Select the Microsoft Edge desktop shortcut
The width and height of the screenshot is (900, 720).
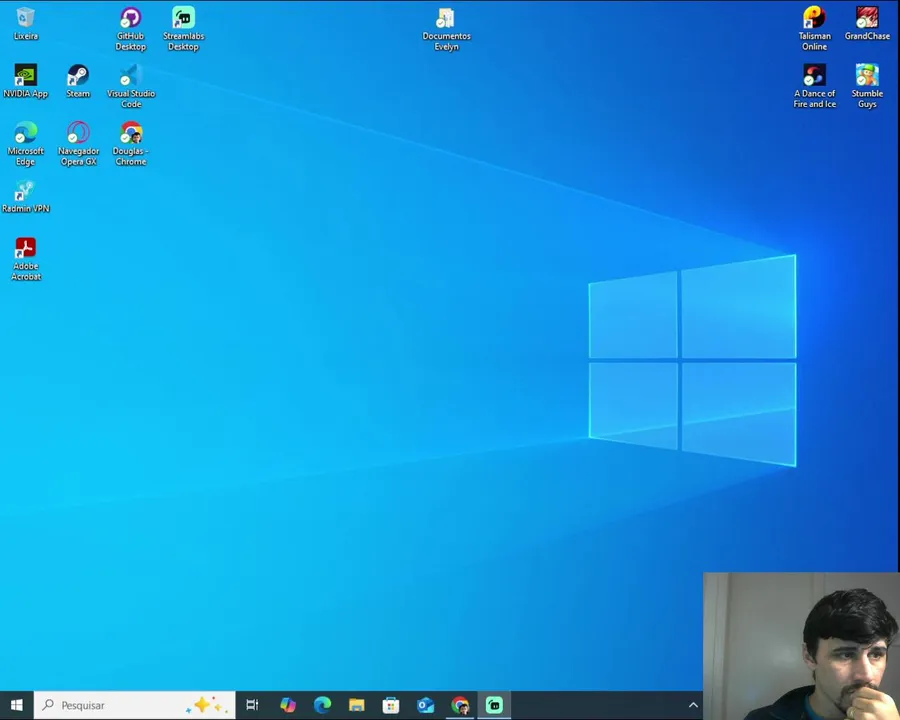tap(25, 144)
